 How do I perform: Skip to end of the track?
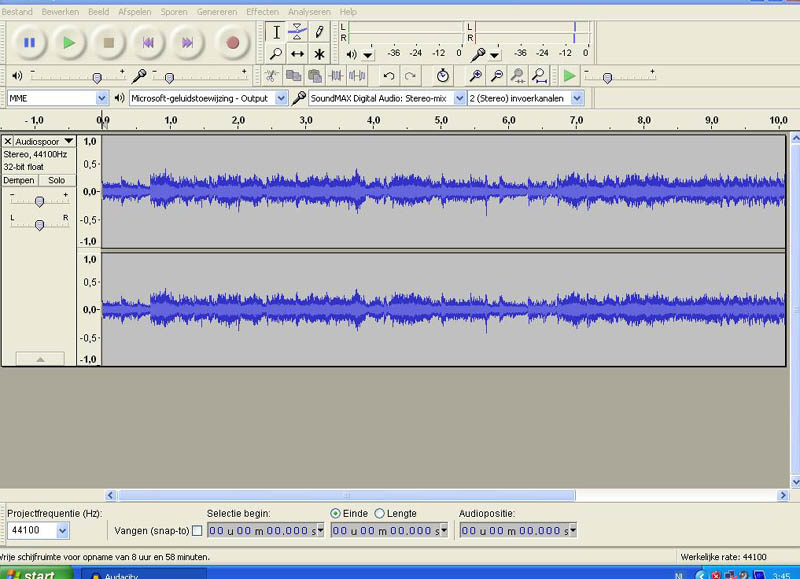(187, 43)
